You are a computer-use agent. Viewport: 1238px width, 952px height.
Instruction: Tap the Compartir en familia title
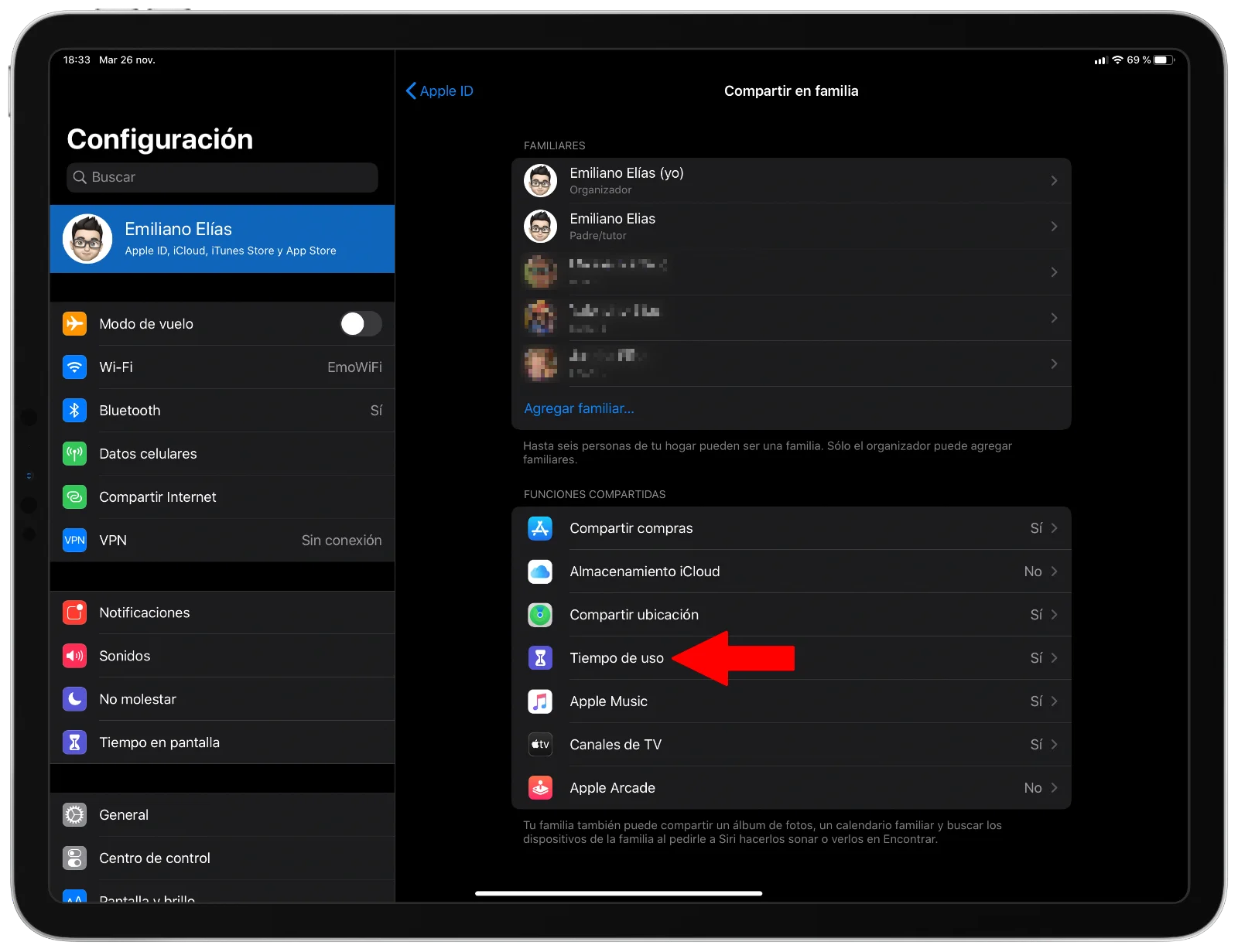[x=791, y=90]
